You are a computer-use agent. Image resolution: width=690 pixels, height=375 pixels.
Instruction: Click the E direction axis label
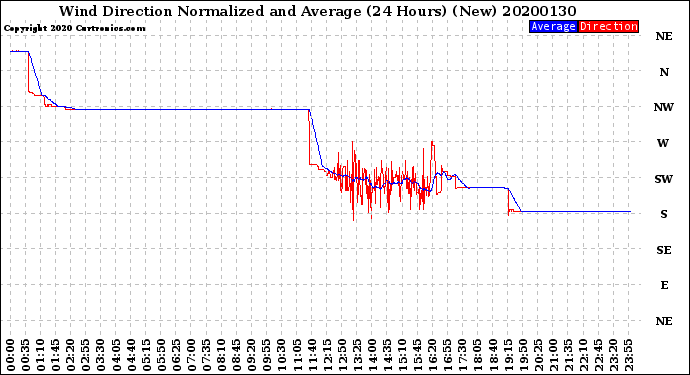point(664,285)
